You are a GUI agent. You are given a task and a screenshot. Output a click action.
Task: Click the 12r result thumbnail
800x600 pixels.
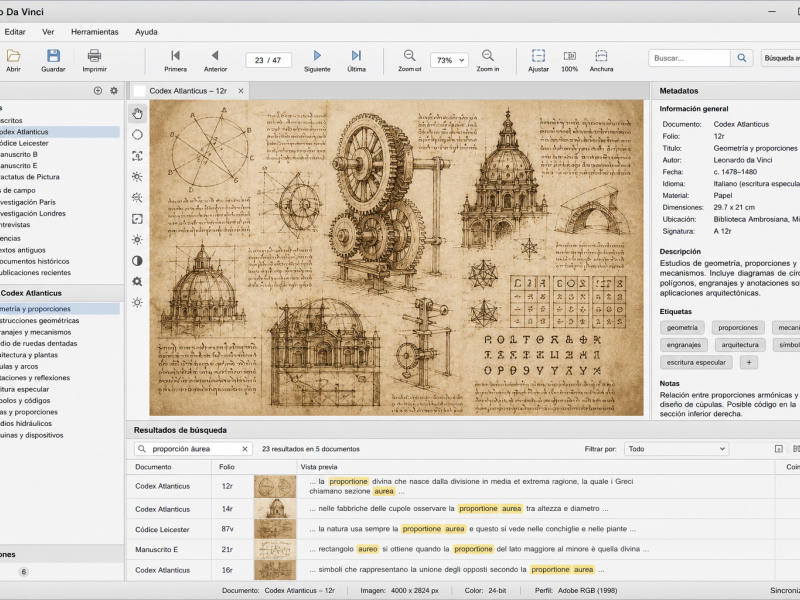click(275, 486)
